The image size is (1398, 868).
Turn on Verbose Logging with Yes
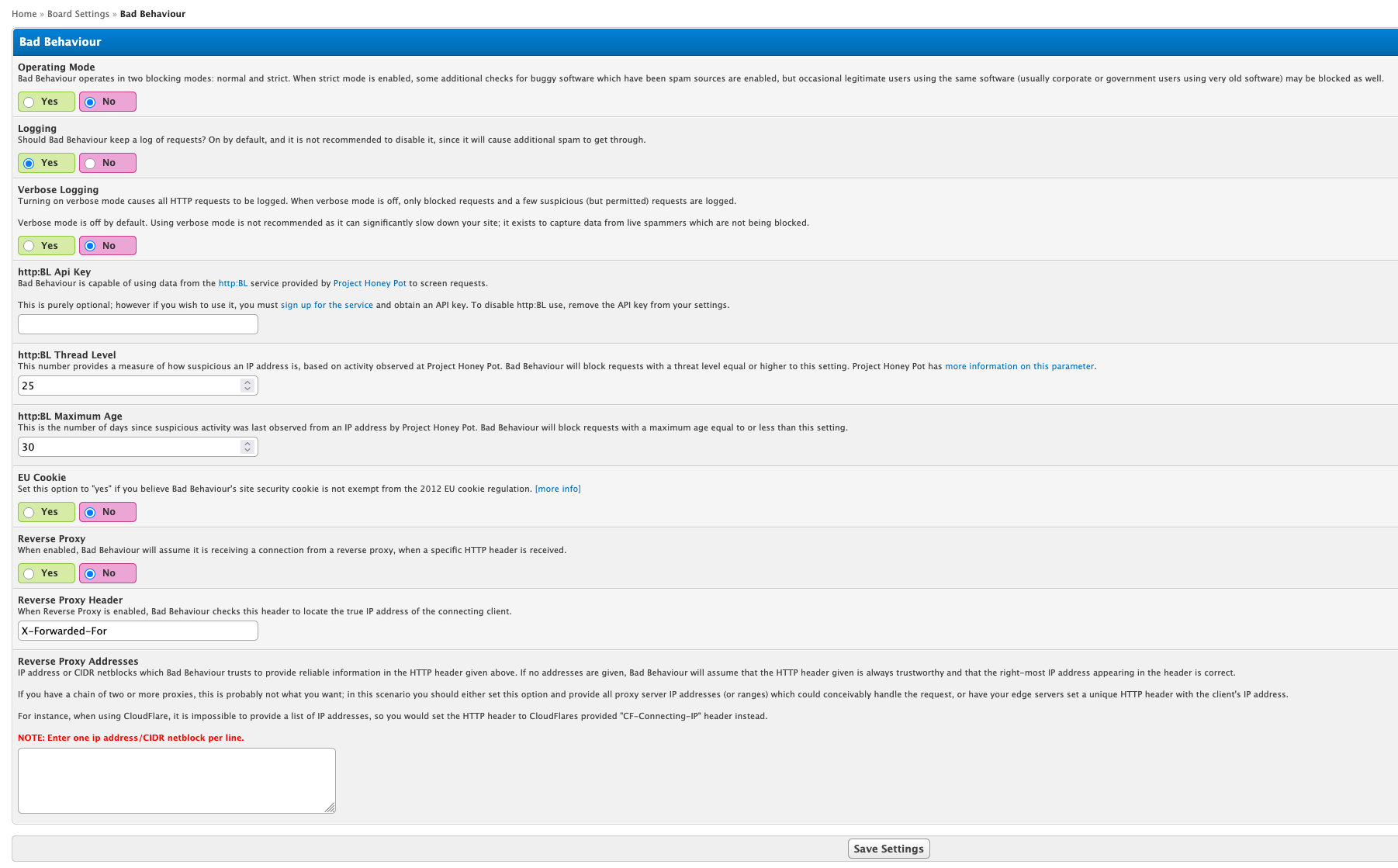click(x=29, y=247)
